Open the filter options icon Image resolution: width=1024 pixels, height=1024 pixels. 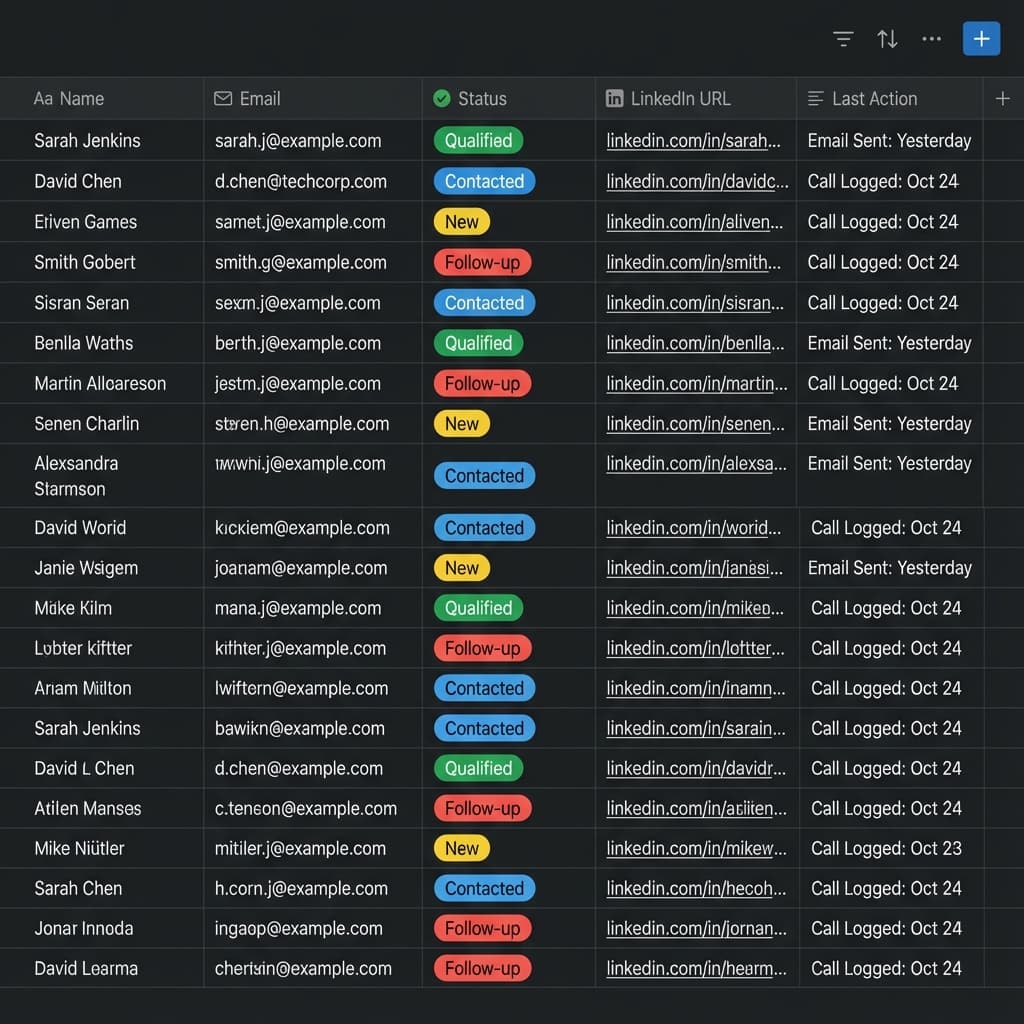coord(843,38)
